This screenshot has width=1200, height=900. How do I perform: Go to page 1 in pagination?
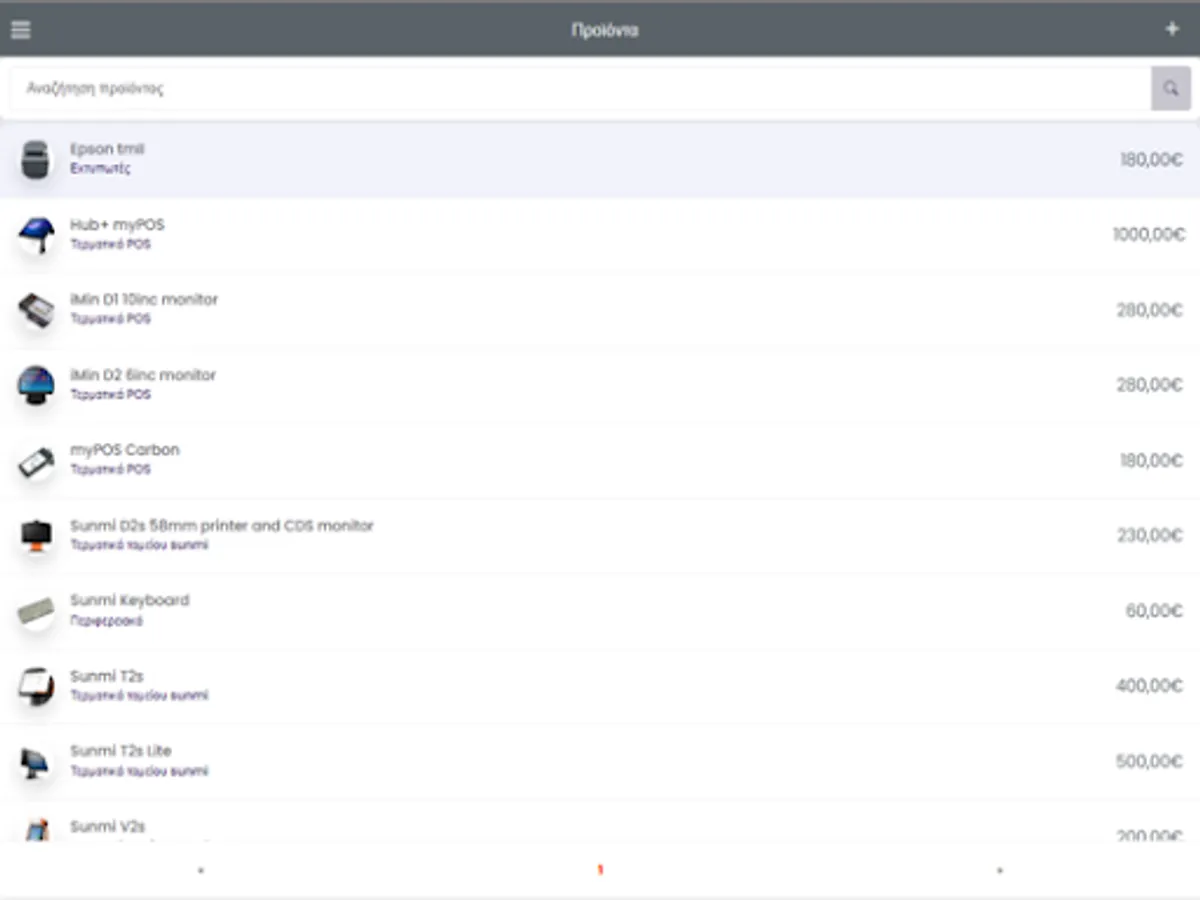(600, 870)
